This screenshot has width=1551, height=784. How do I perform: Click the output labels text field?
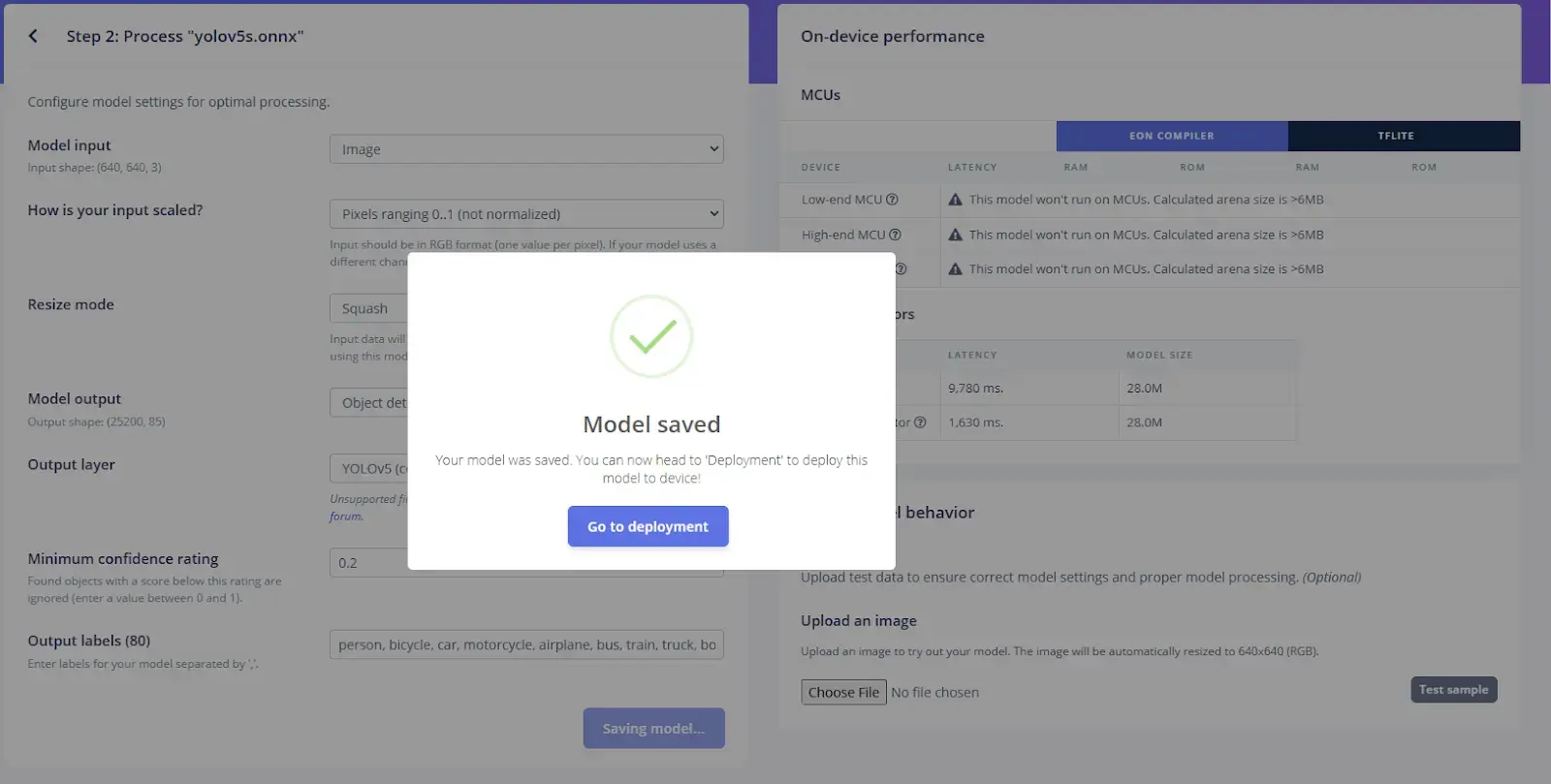tap(526, 644)
